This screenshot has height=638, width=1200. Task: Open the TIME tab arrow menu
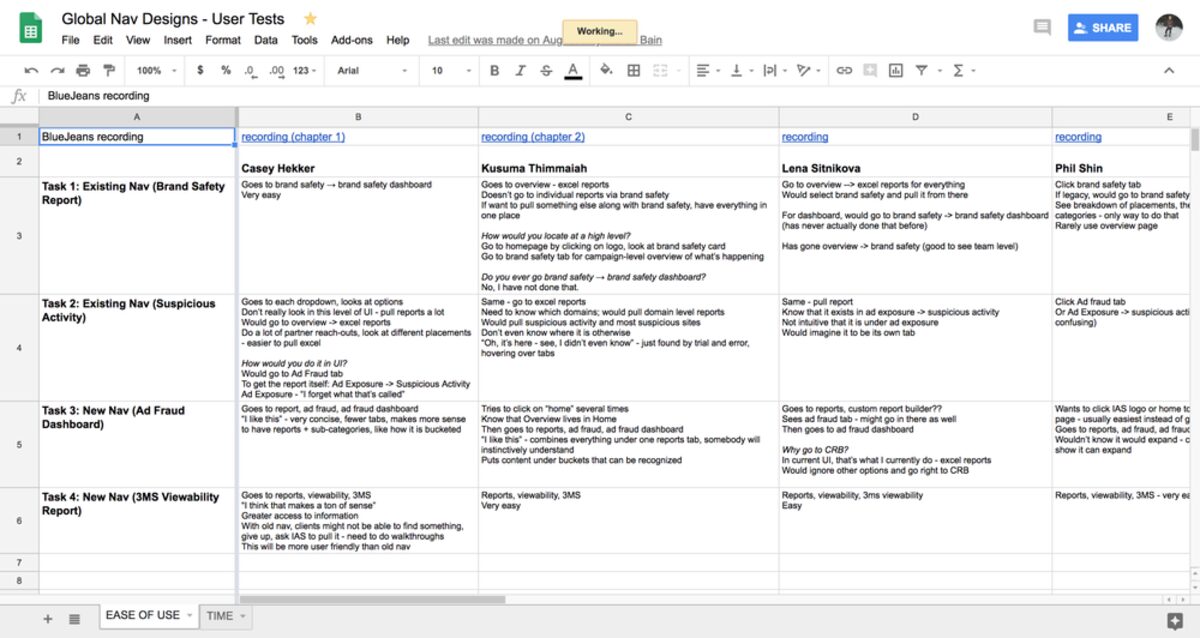tap(242, 616)
